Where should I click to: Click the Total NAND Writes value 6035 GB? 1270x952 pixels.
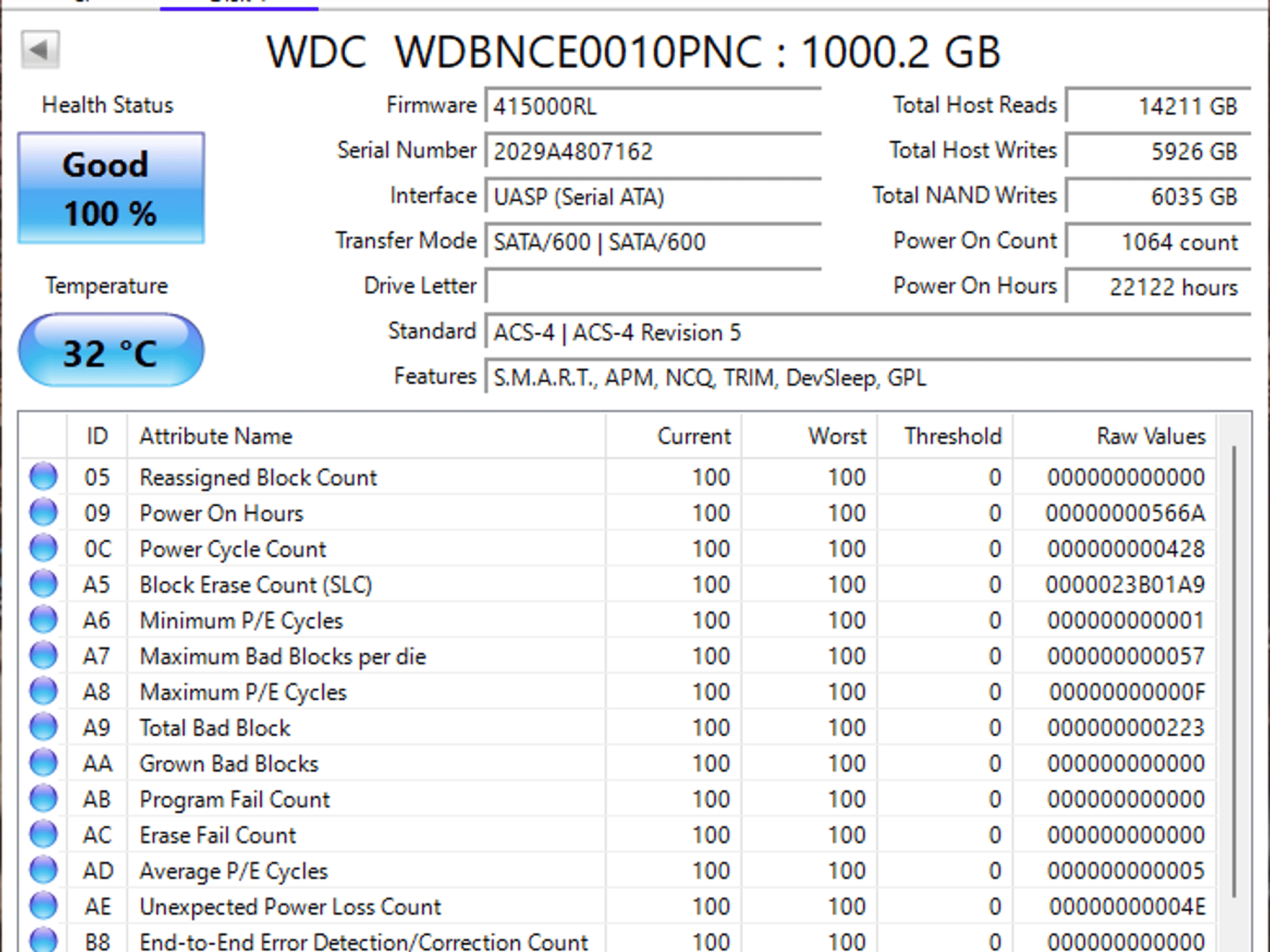click(1158, 196)
